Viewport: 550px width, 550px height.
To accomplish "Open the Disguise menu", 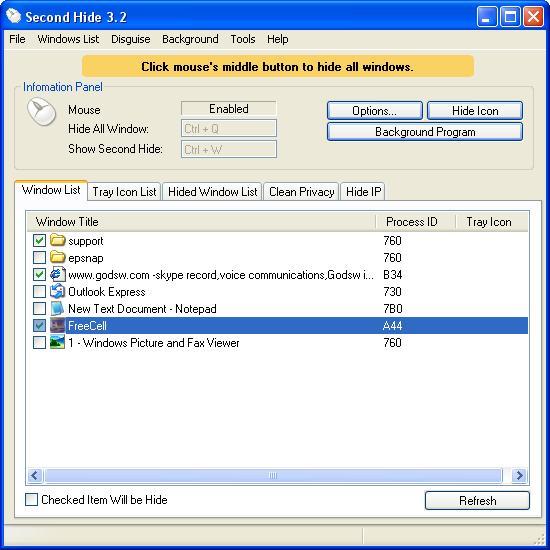I will click(x=130, y=39).
